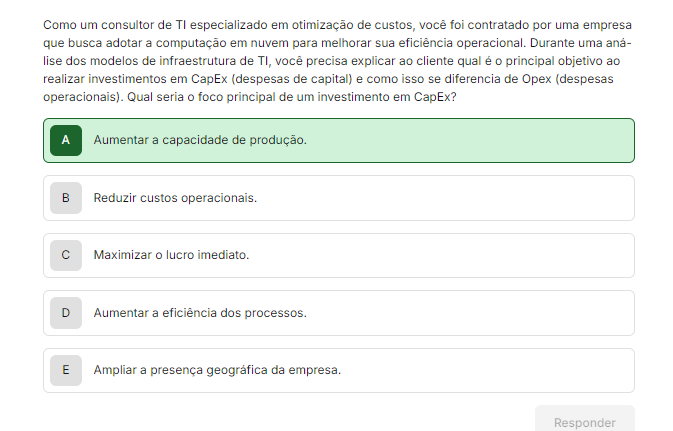Click the letter C badge

tap(65, 255)
